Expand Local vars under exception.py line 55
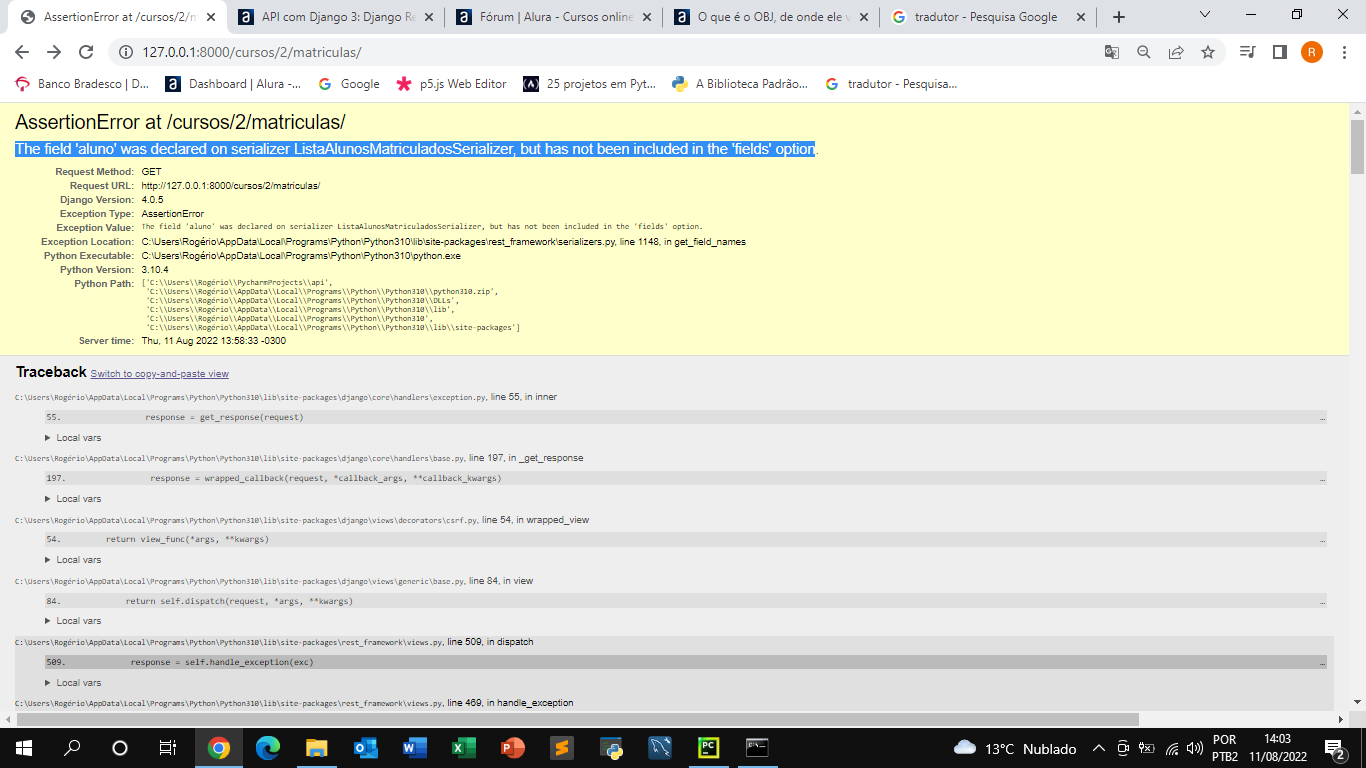1366x768 pixels. 73,438
